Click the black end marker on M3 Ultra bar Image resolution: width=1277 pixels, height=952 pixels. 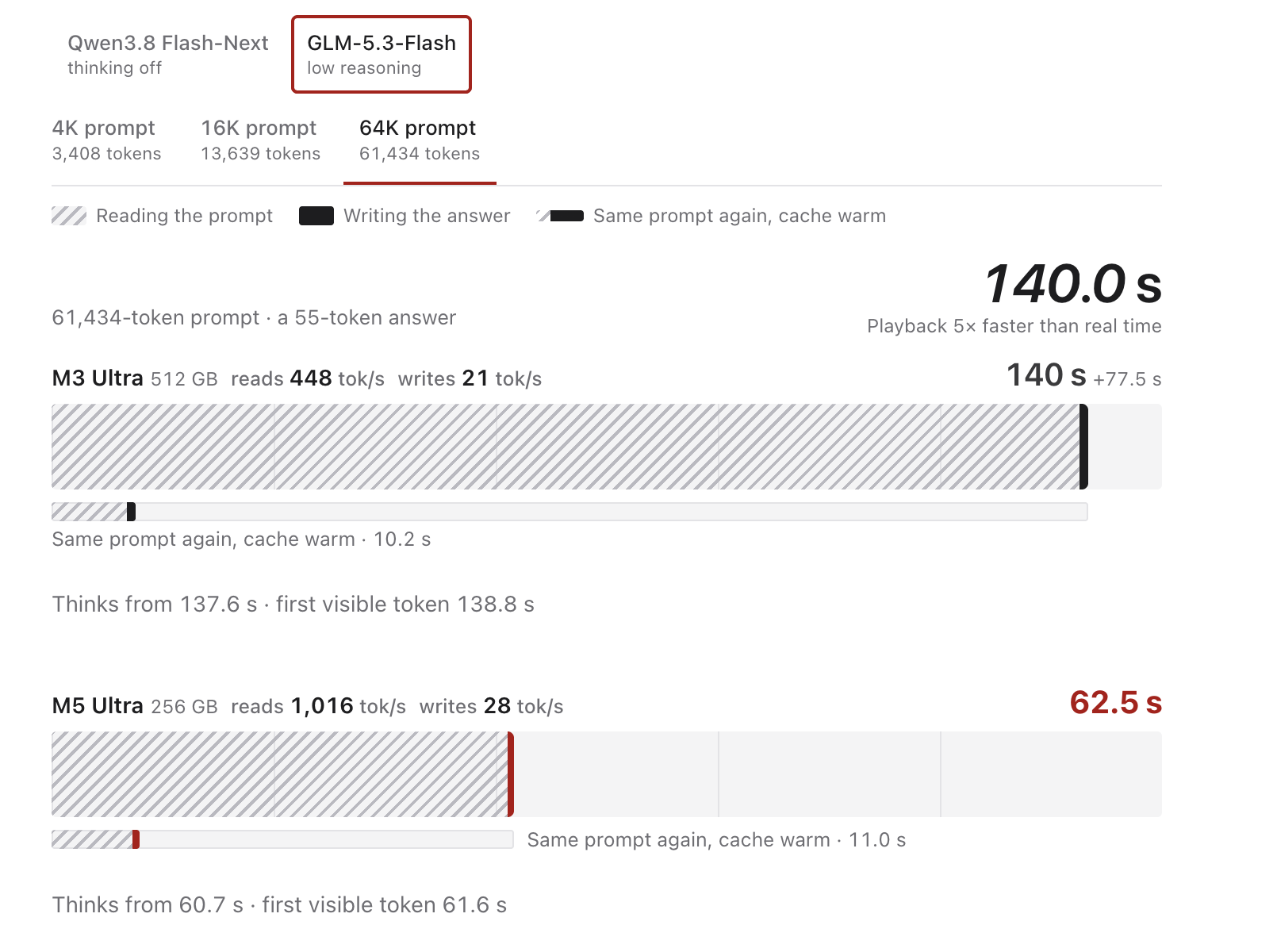1083,447
